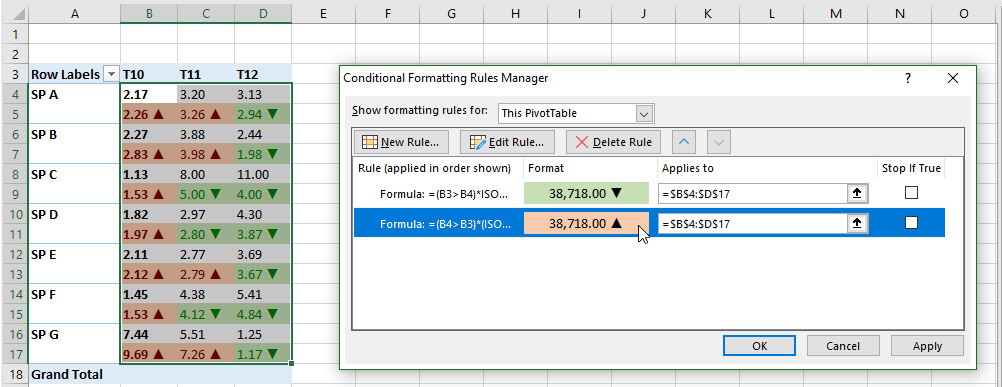Collapse range picker for second rule
The width and height of the screenshot is (1002, 387).
(857, 223)
